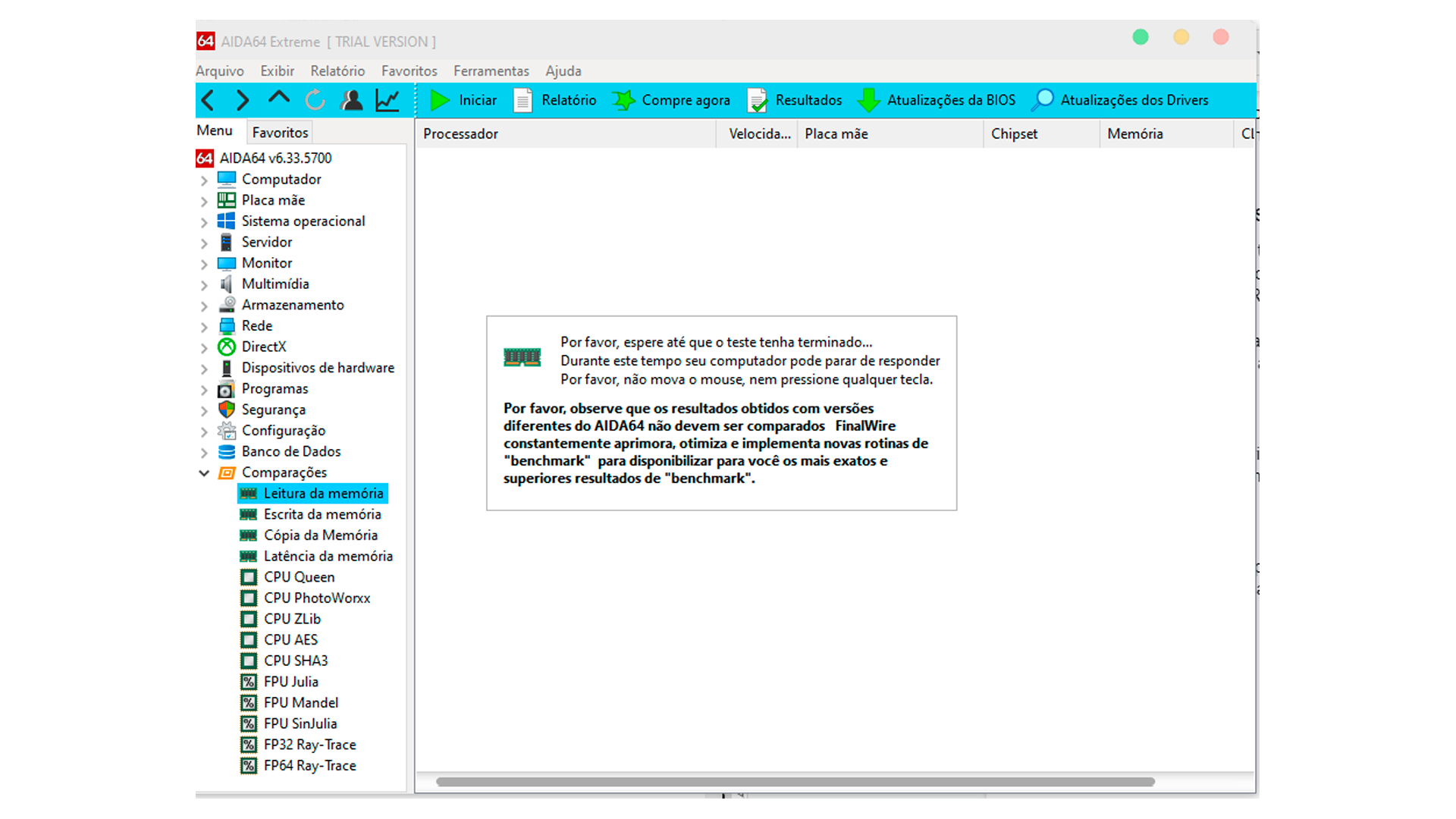The width and height of the screenshot is (1456, 819).
Task: Click Atualizações dos Drivers button
Action: pos(1120,100)
